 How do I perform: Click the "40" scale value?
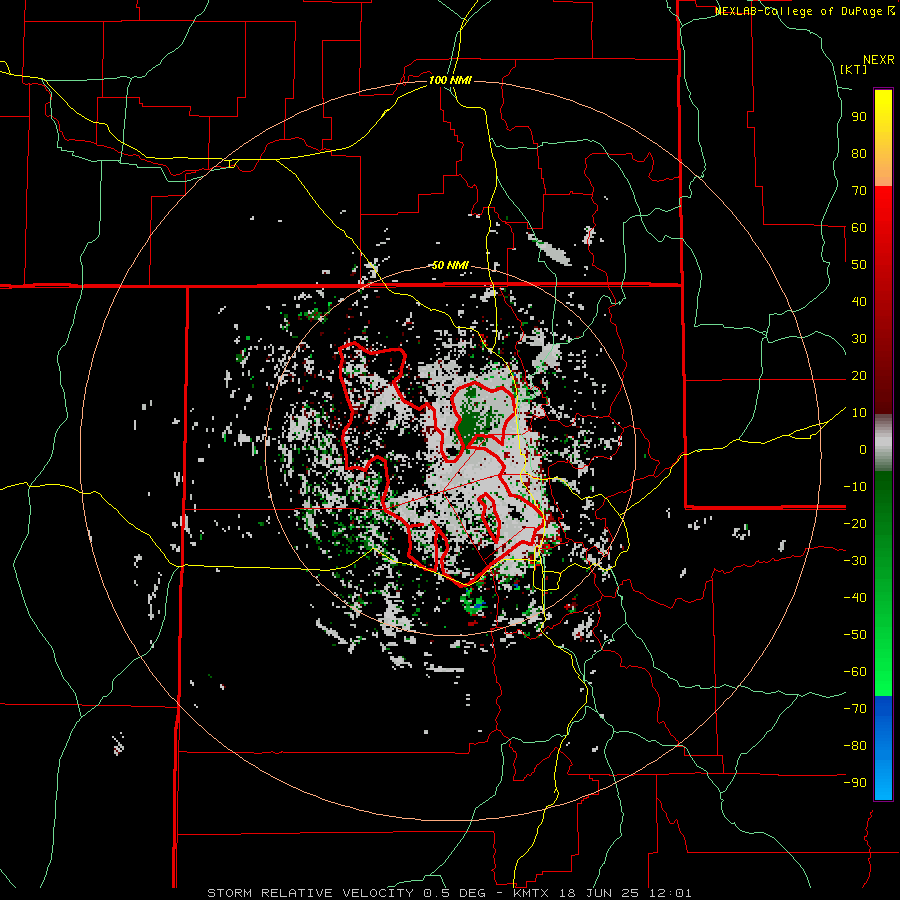point(859,302)
